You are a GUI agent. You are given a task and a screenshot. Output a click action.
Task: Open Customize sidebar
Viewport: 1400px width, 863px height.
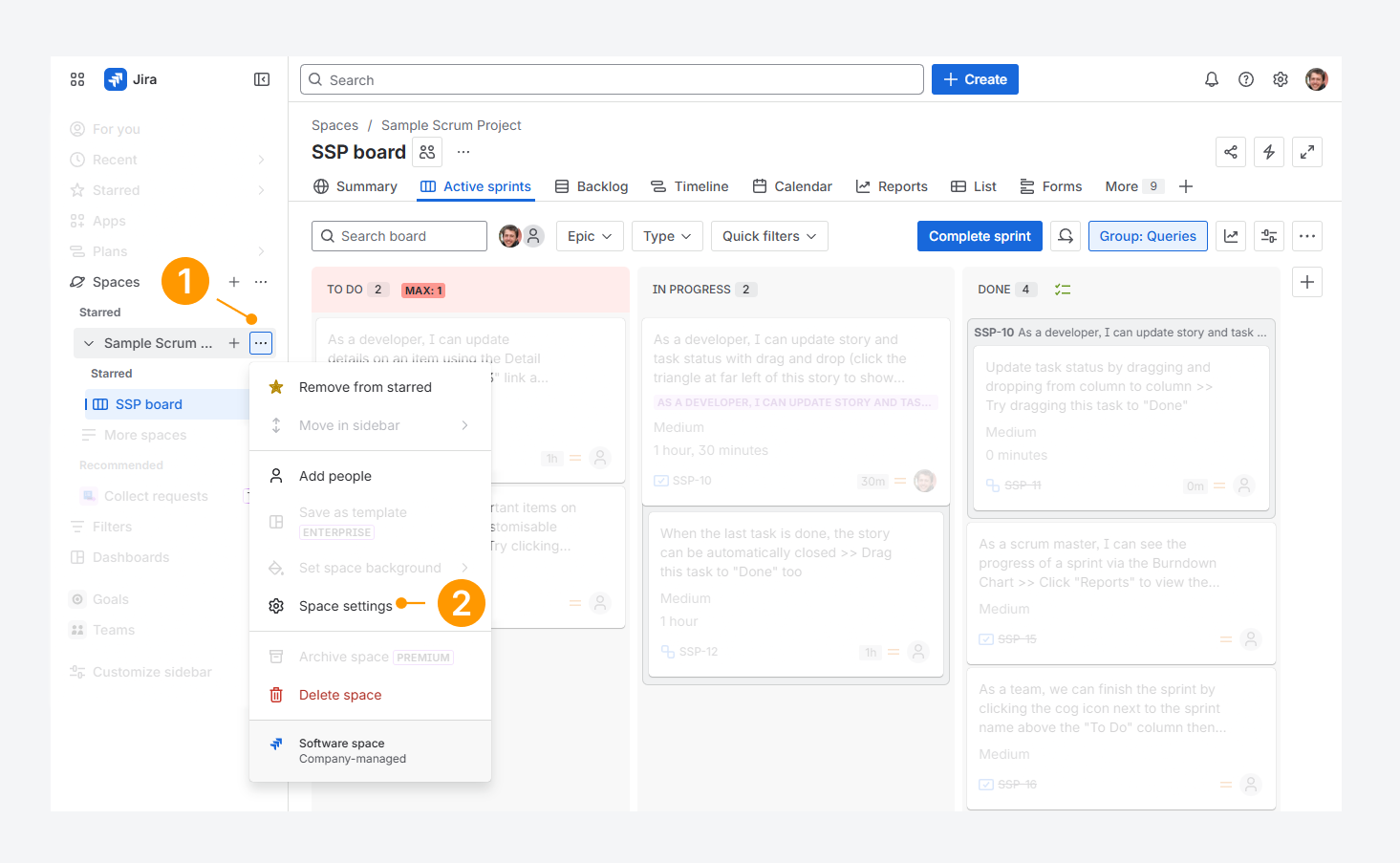[x=152, y=672]
